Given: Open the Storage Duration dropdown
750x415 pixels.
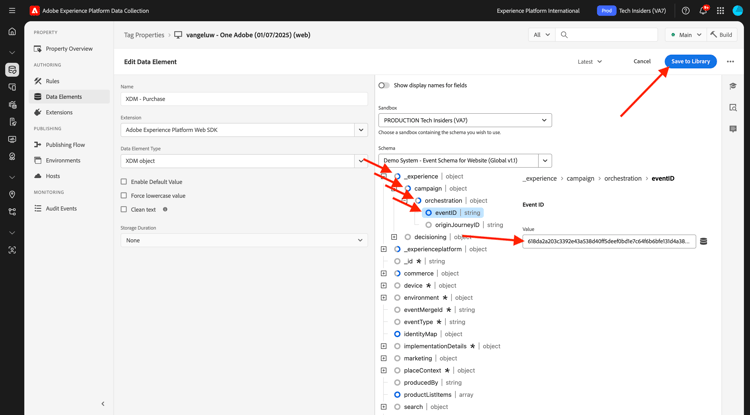Looking at the screenshot, I should coord(244,240).
